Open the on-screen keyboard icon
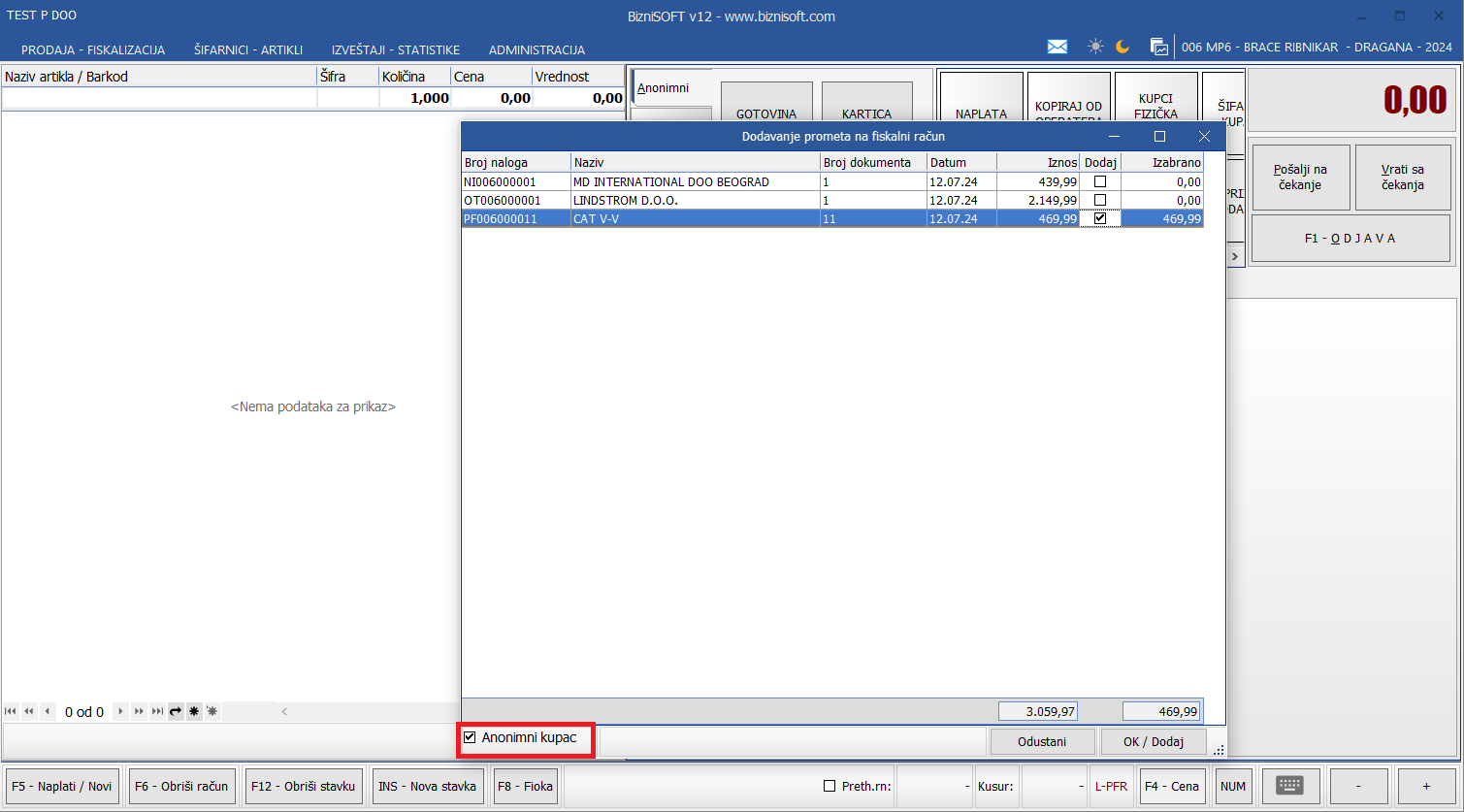This screenshot has width=1464, height=812. click(x=1290, y=786)
